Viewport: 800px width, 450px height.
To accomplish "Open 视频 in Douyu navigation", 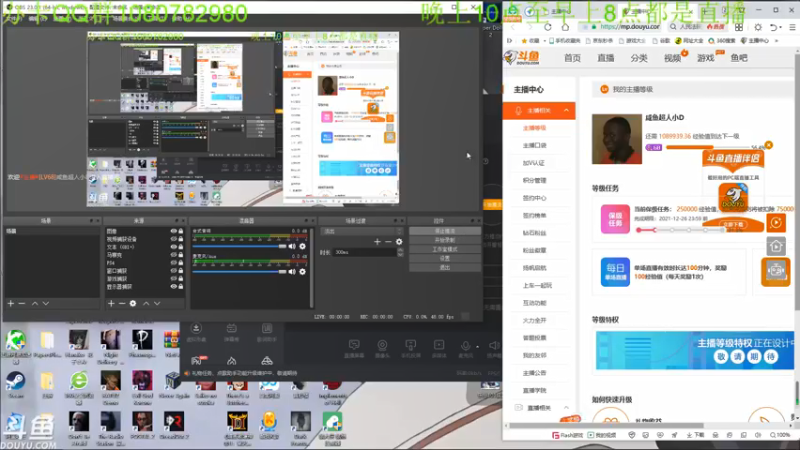I will pyautogui.click(x=672, y=58).
